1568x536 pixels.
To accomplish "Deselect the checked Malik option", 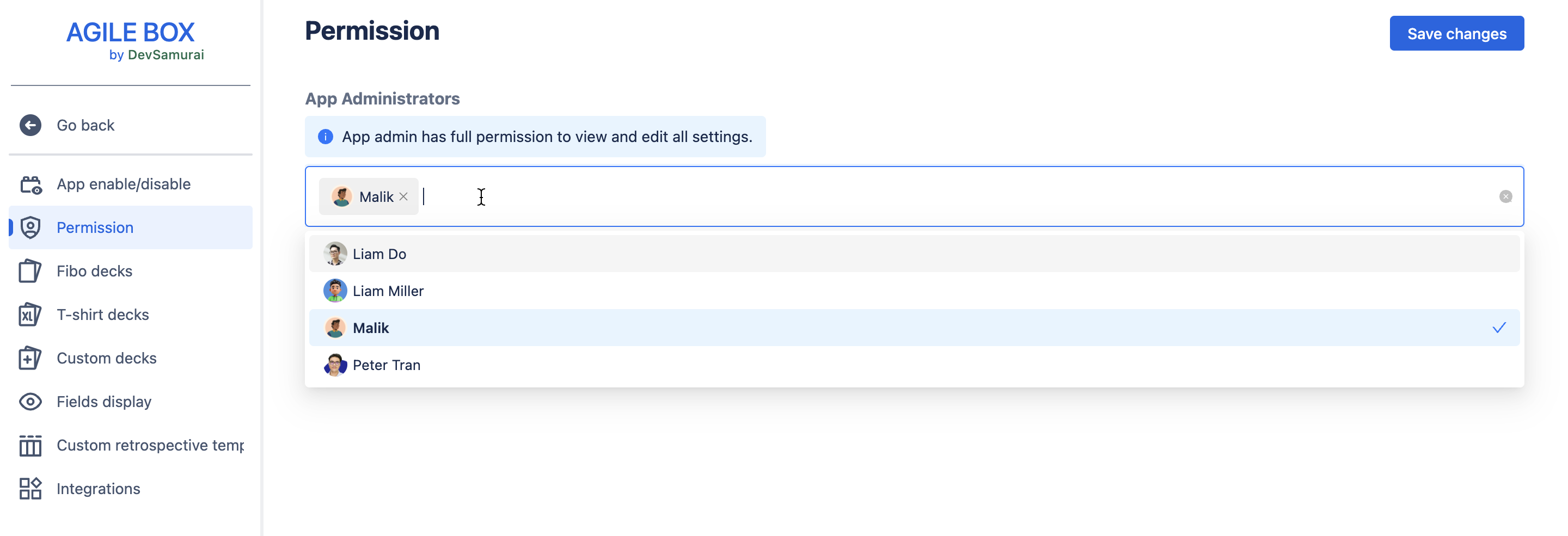I will [913, 328].
